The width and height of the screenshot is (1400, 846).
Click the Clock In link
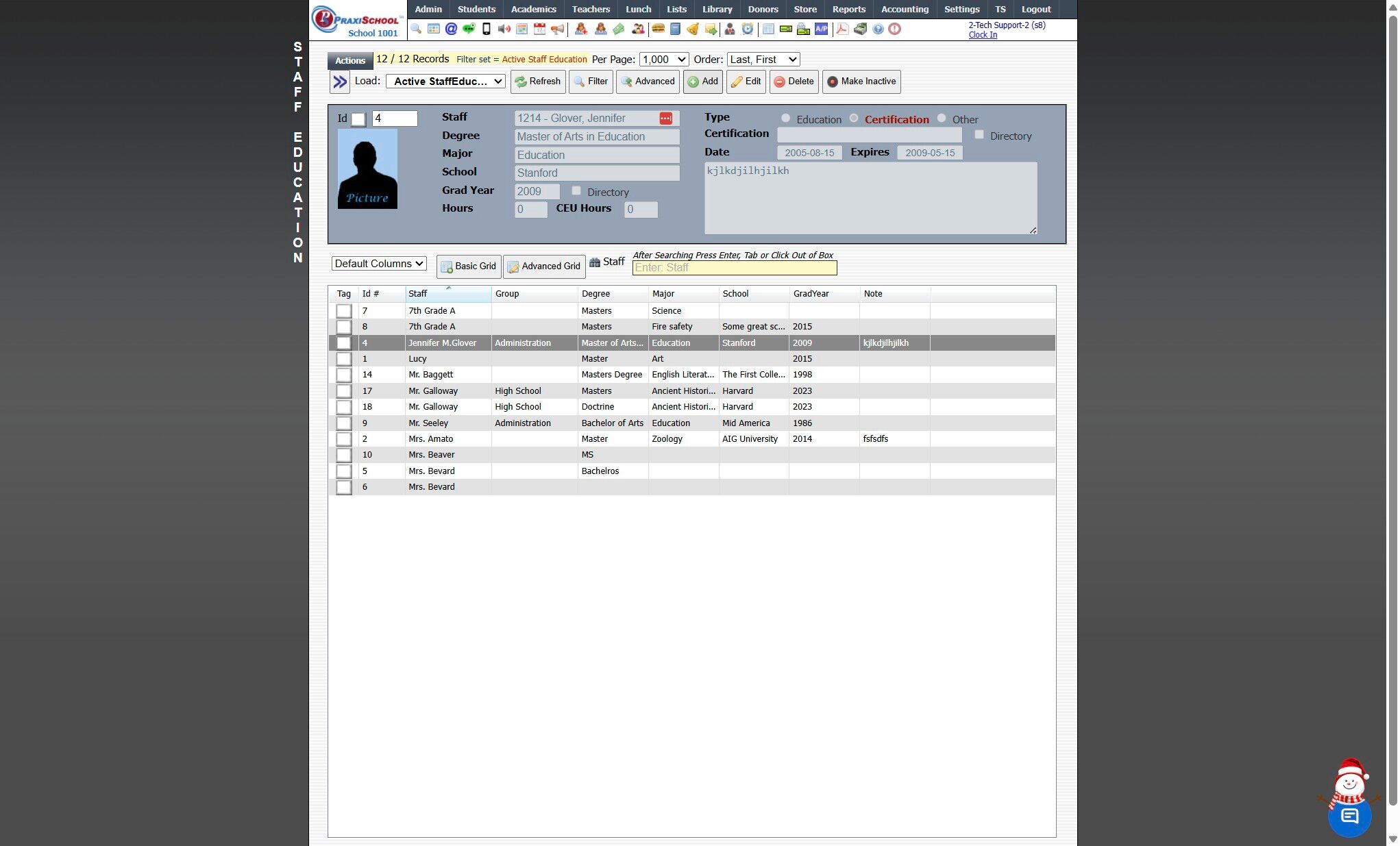point(982,35)
